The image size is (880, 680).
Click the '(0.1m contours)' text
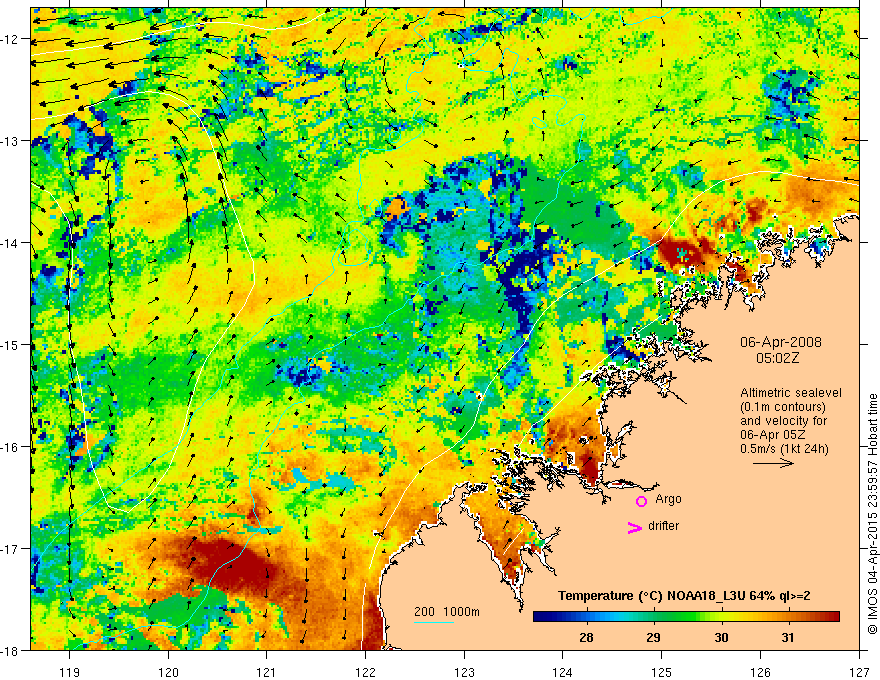(783, 407)
